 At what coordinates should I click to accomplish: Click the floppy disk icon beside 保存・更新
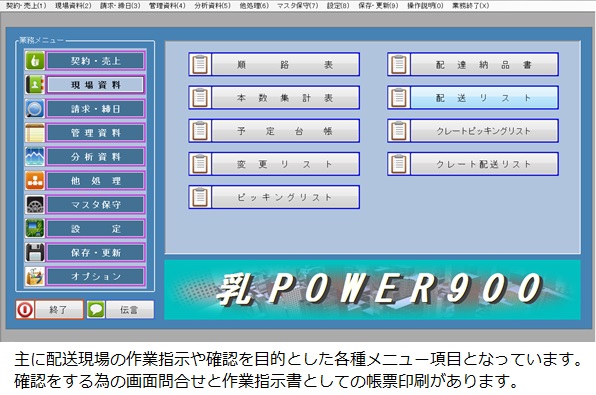[x=35, y=252]
